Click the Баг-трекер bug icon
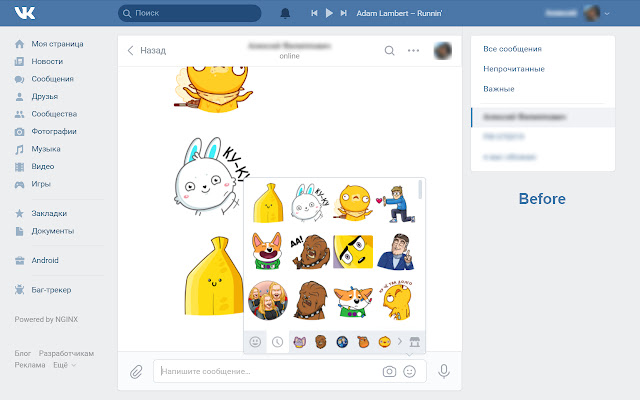 [19, 290]
